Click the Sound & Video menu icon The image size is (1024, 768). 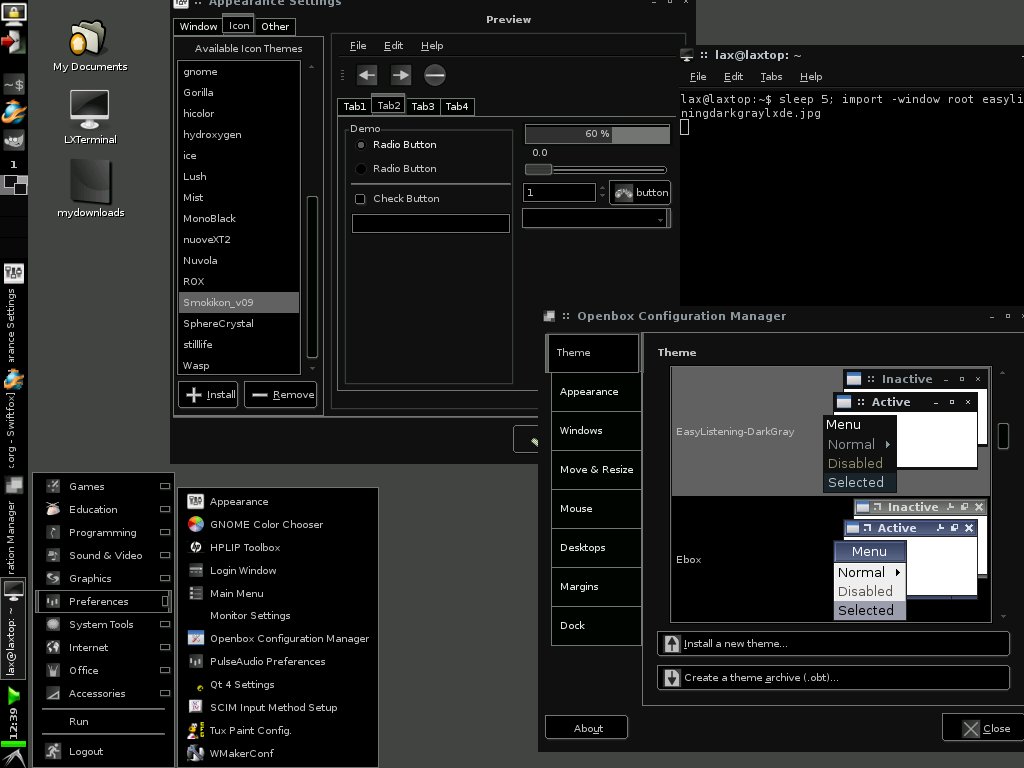[54, 555]
